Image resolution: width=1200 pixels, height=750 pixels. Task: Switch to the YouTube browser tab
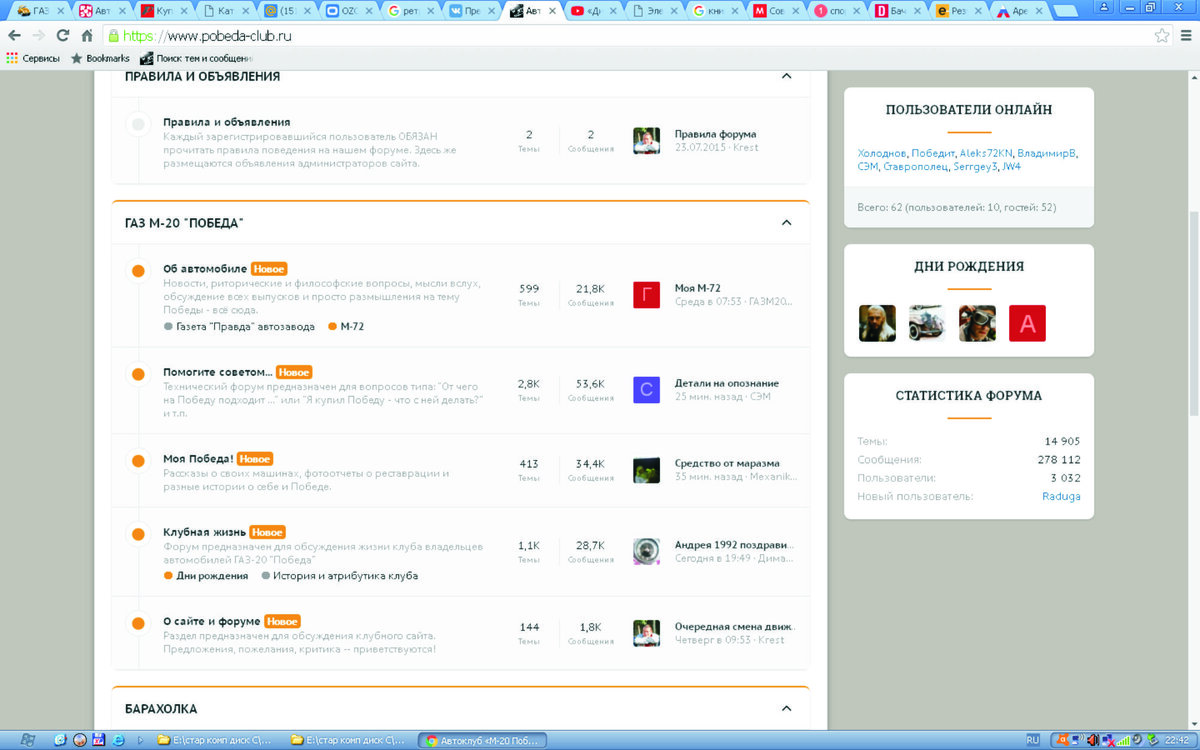coord(590,11)
